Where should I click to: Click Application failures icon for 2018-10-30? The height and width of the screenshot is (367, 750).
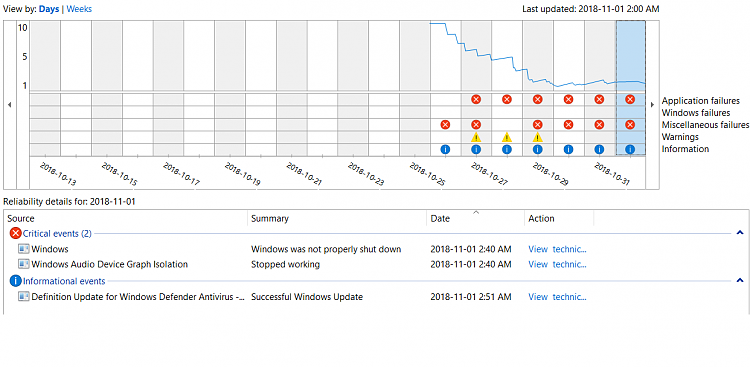pyautogui.click(x=568, y=100)
